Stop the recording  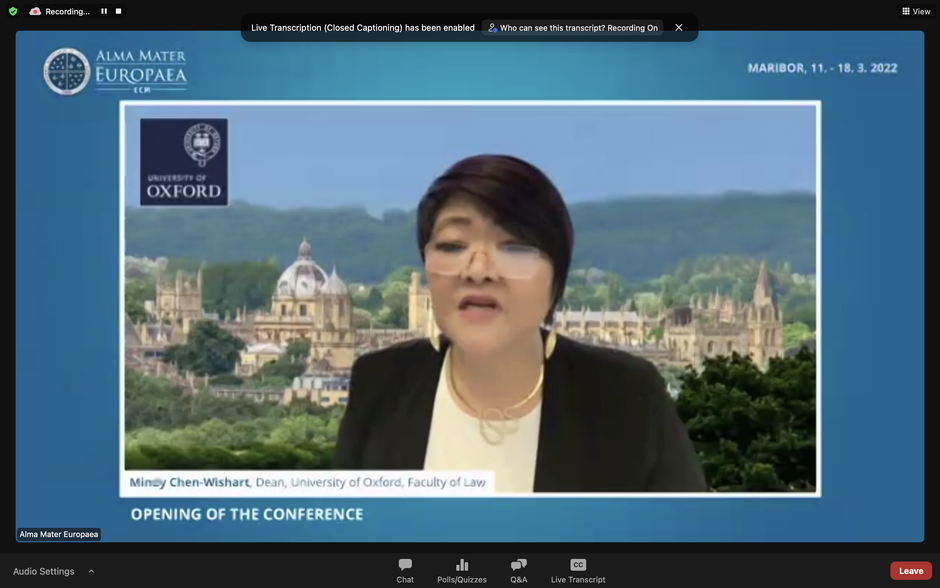click(x=118, y=11)
